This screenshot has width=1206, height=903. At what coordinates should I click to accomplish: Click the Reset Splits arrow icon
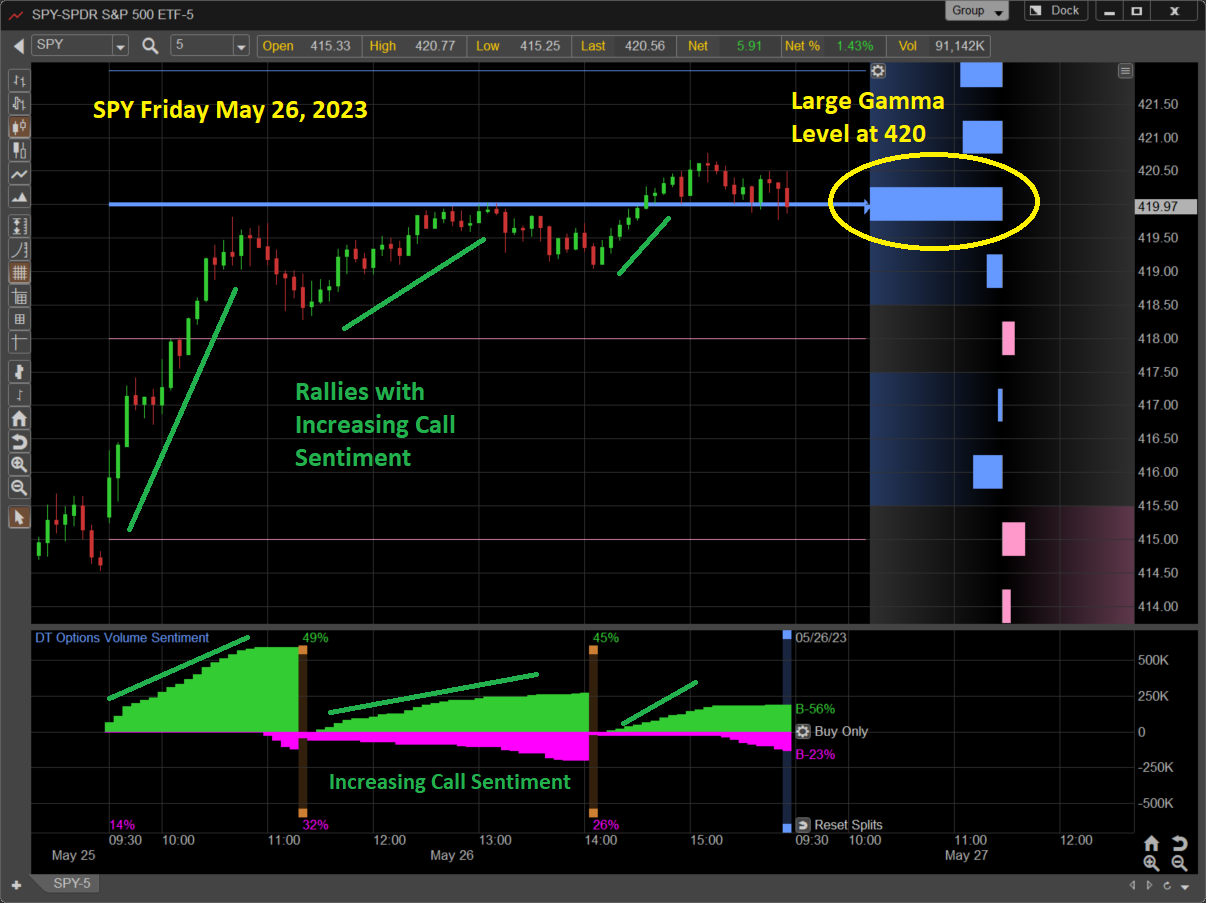803,825
